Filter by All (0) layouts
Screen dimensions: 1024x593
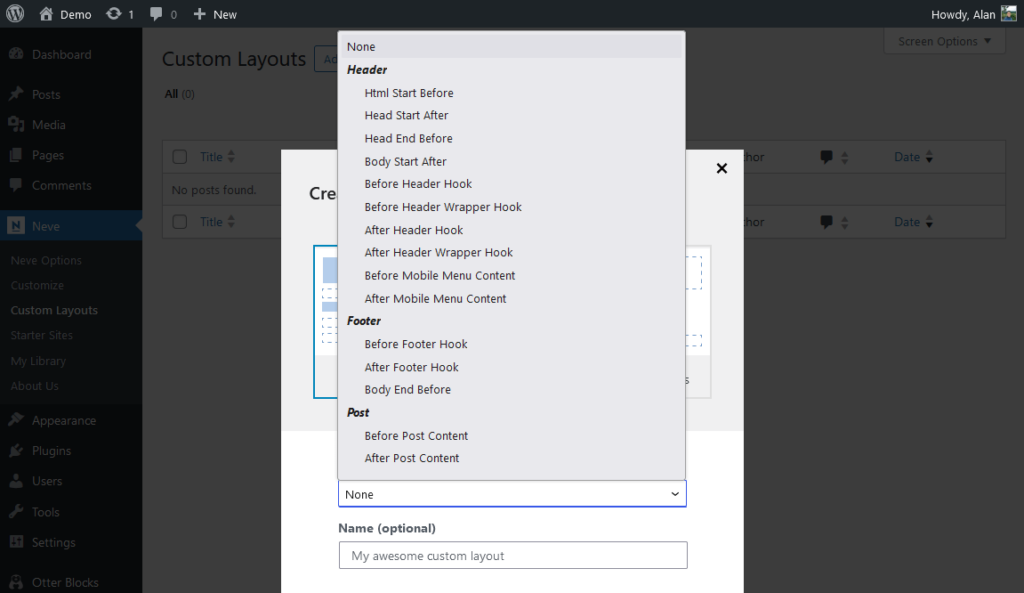[x=180, y=94]
